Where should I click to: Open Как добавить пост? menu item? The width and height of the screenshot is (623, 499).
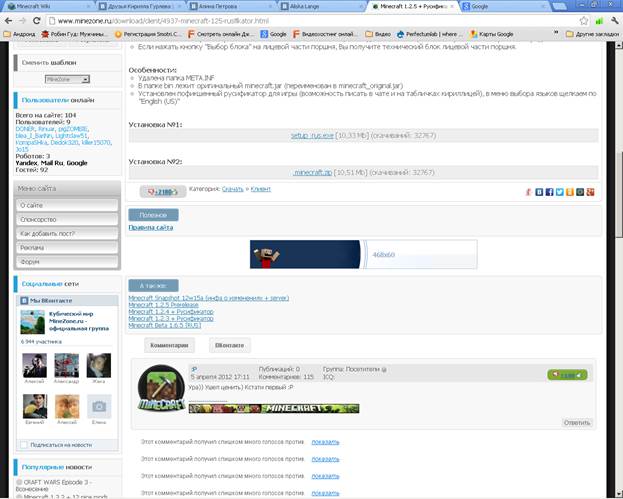pyautogui.click(x=67, y=234)
